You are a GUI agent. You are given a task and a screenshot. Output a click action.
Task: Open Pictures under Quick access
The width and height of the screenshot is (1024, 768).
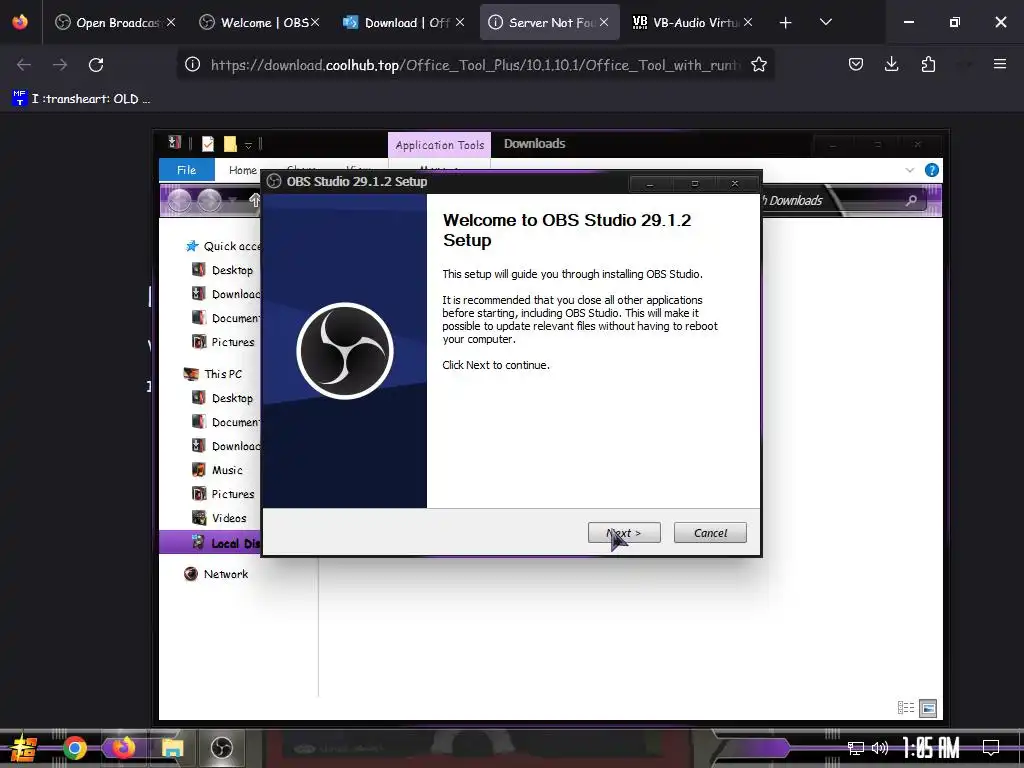click(x=223, y=342)
